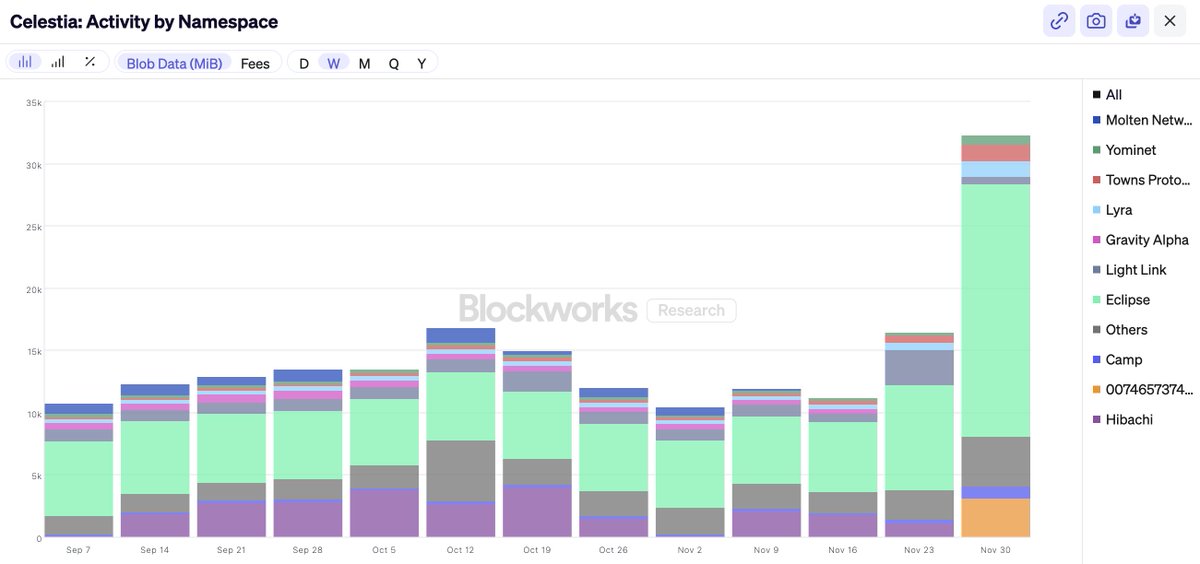The height and width of the screenshot is (564, 1200).
Task: Click the 35k y-axis label
Action: tap(34, 103)
